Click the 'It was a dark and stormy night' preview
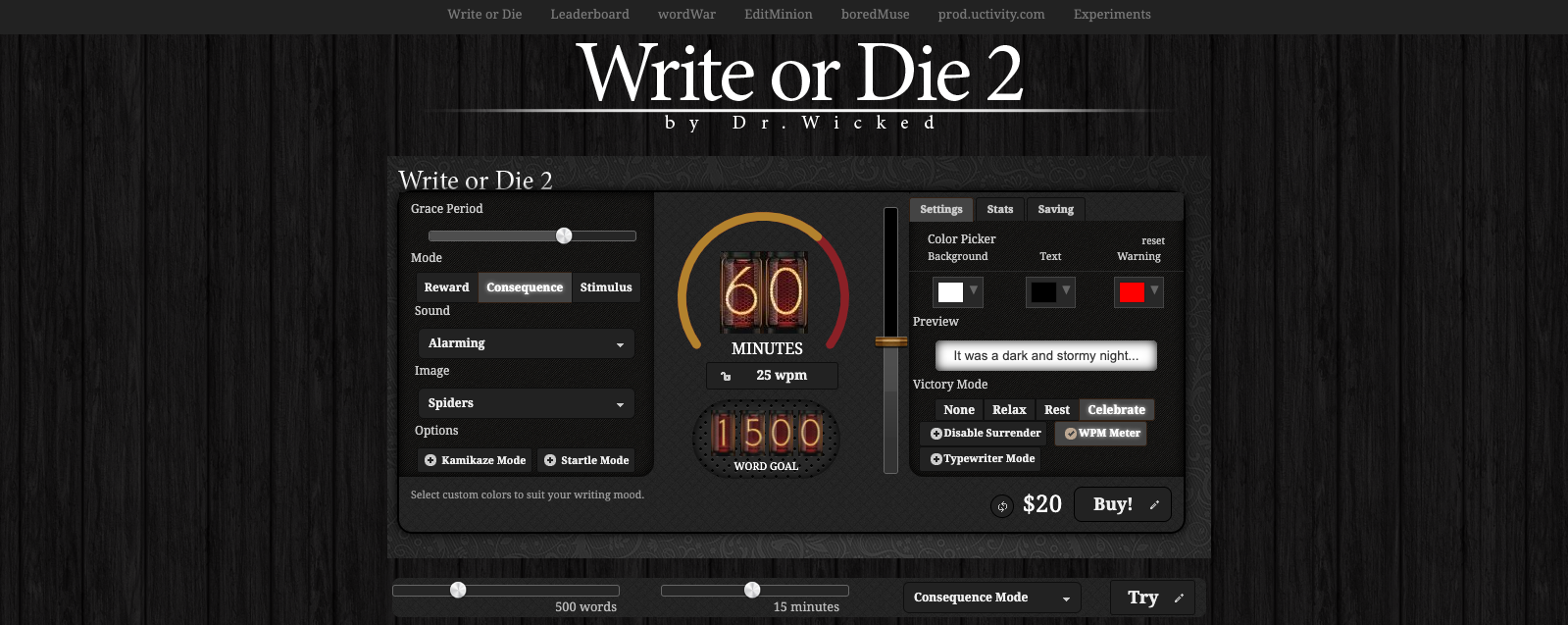Screen dimensions: 1568x625 [x=1046, y=355]
